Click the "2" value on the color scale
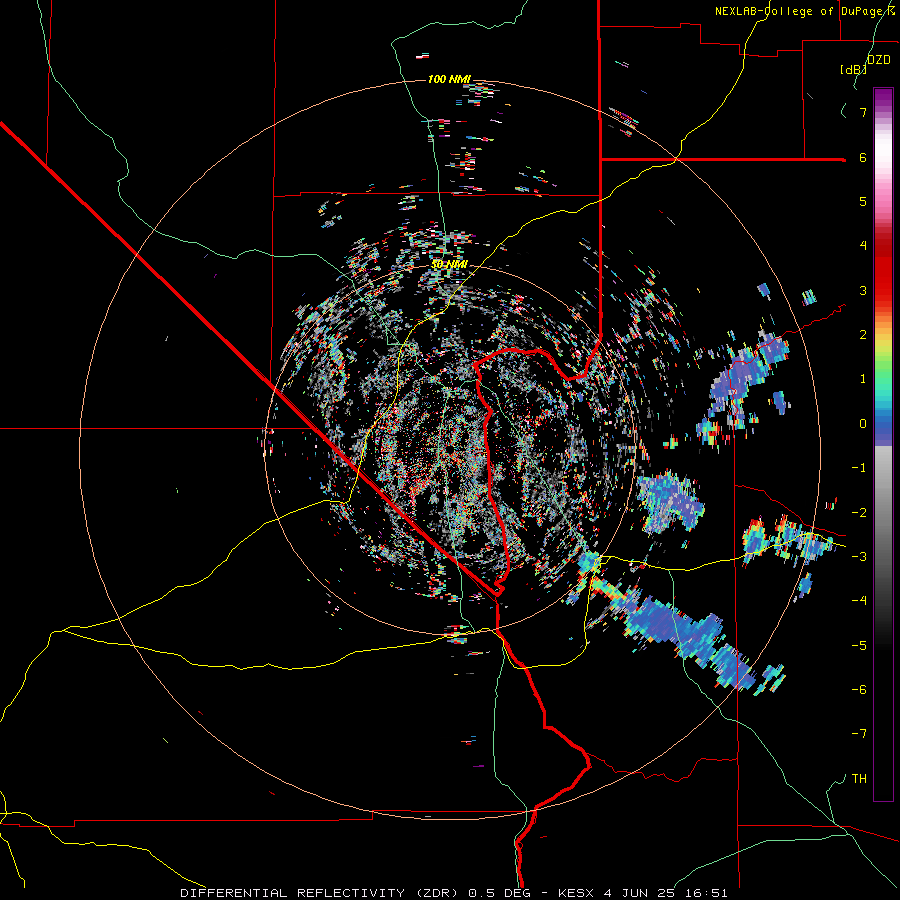Viewport: 900px width, 900px height. pyautogui.click(x=863, y=335)
